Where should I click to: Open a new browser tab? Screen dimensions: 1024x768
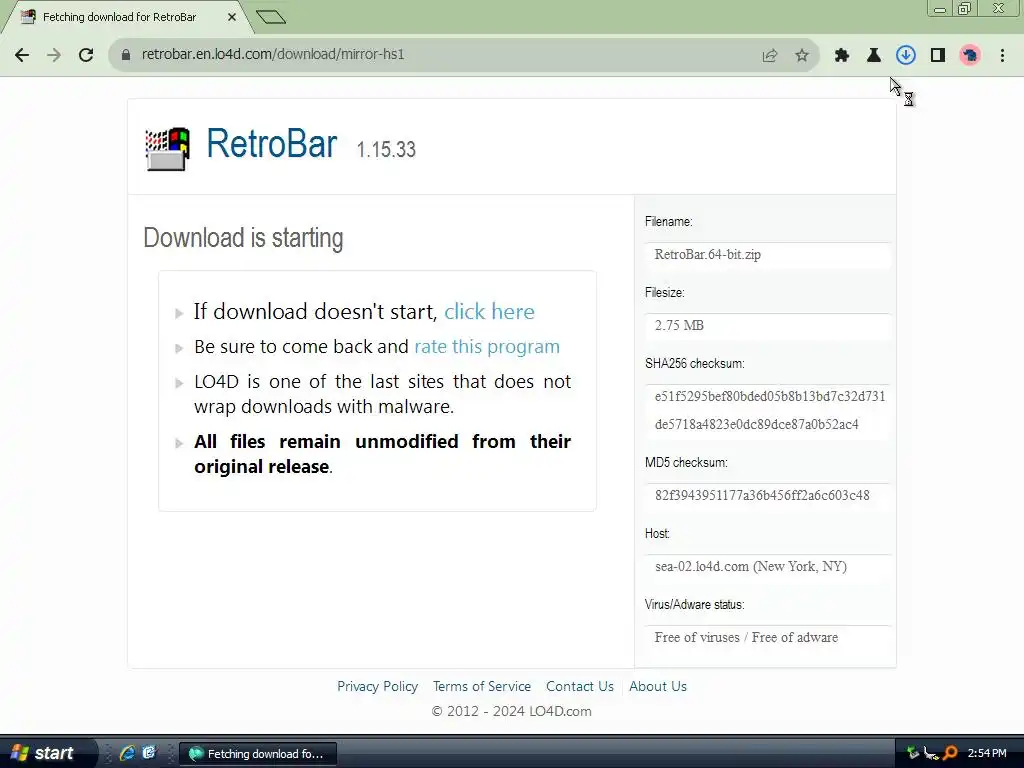271,16
